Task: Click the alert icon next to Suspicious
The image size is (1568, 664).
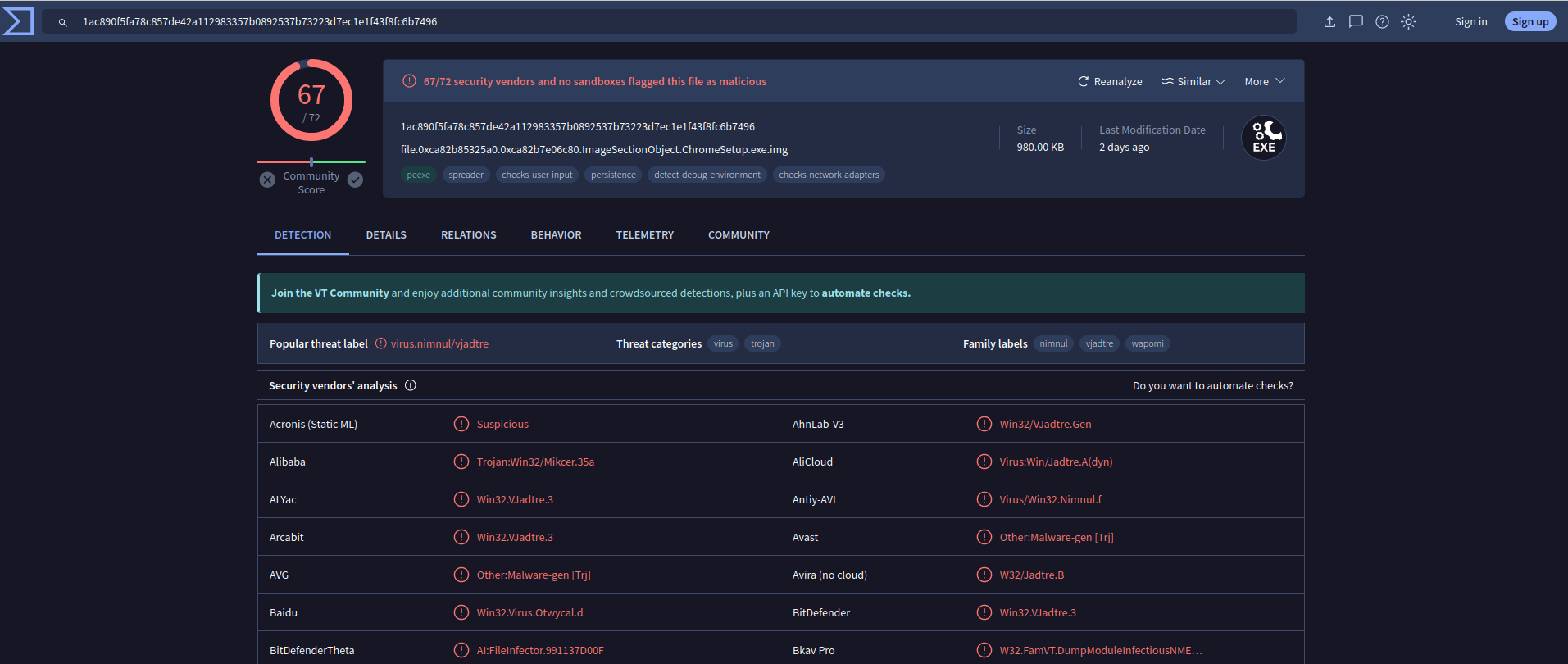Action: pos(461,424)
